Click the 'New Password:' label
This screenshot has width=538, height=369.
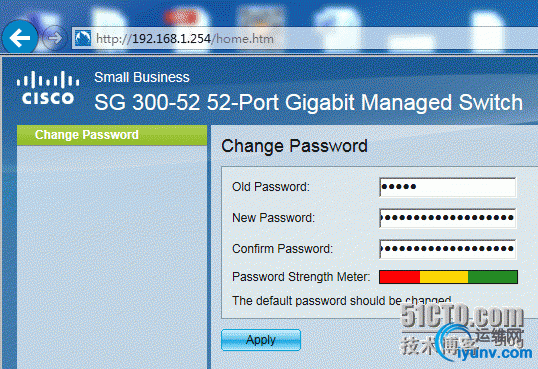point(273,218)
